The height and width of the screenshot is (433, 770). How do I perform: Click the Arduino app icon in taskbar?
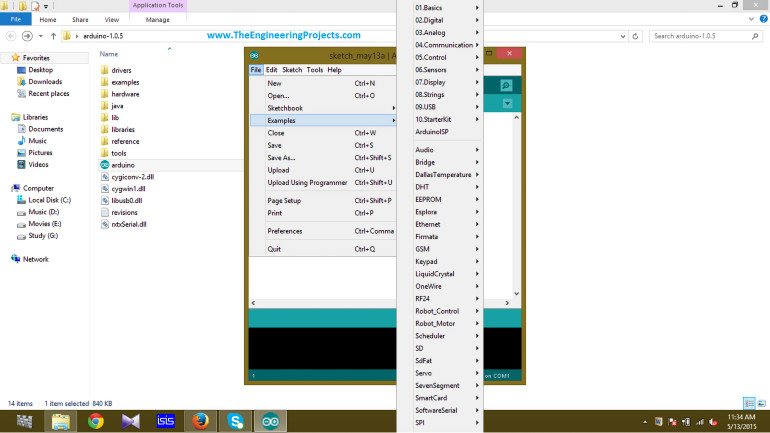(x=269, y=420)
